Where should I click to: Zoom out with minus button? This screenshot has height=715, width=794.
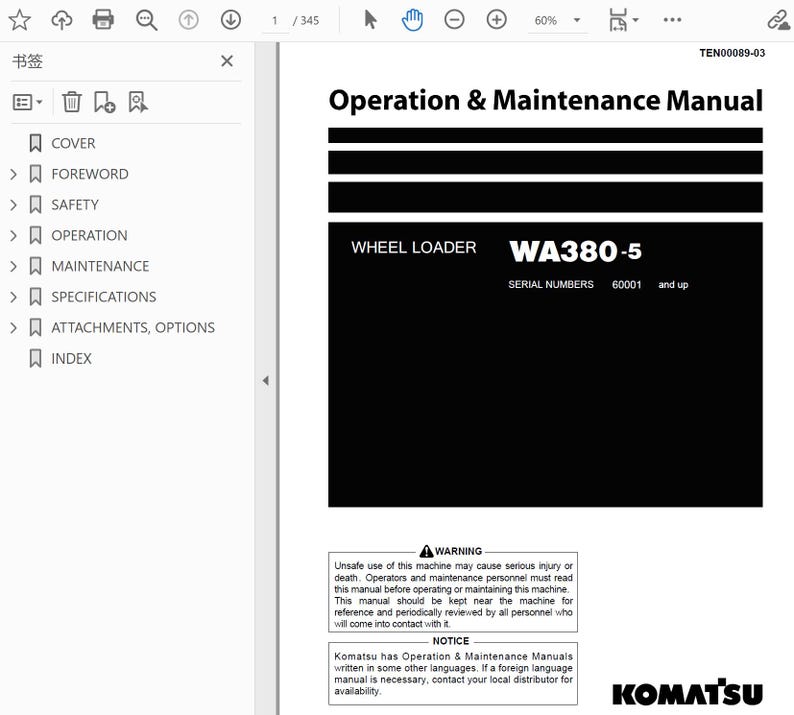pos(454,20)
